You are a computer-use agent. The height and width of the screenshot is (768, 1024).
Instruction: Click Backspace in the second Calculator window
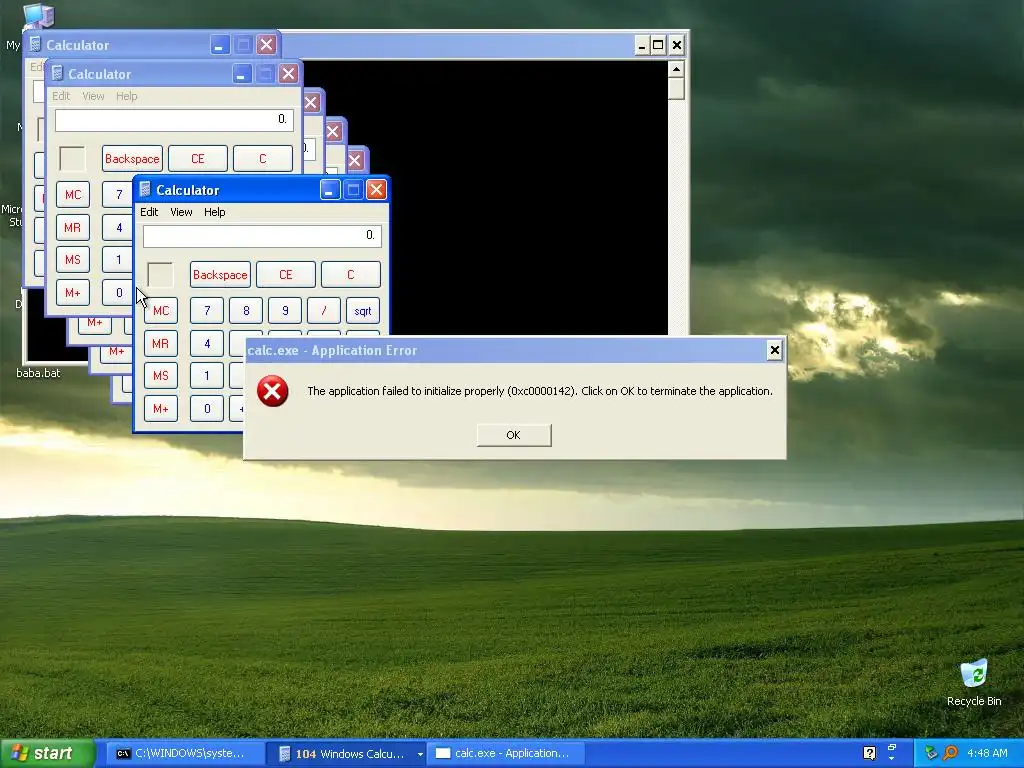tap(132, 159)
